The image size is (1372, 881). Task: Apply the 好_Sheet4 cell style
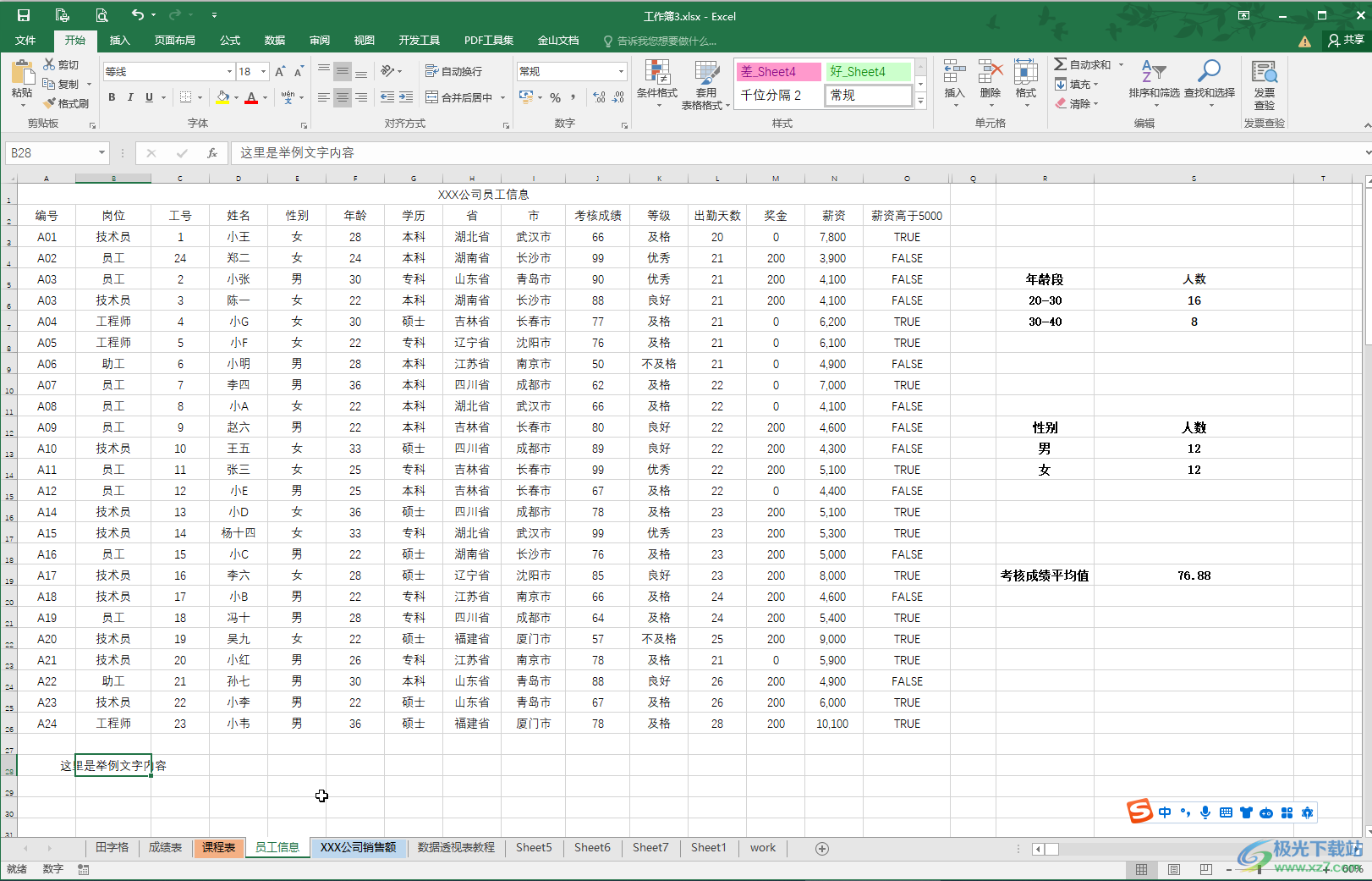(x=868, y=72)
